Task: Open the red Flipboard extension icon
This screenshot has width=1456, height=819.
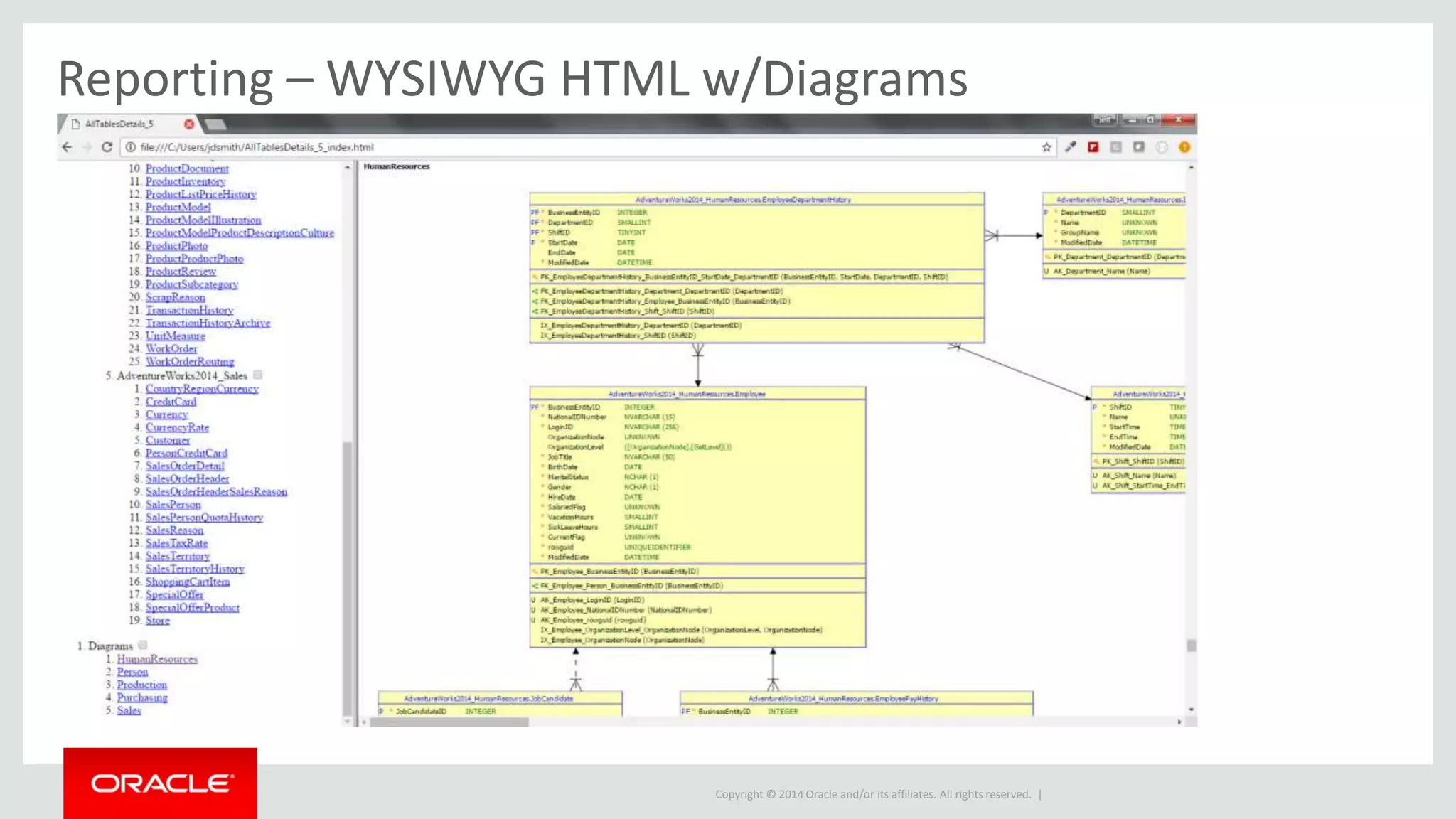Action: coord(1093,147)
